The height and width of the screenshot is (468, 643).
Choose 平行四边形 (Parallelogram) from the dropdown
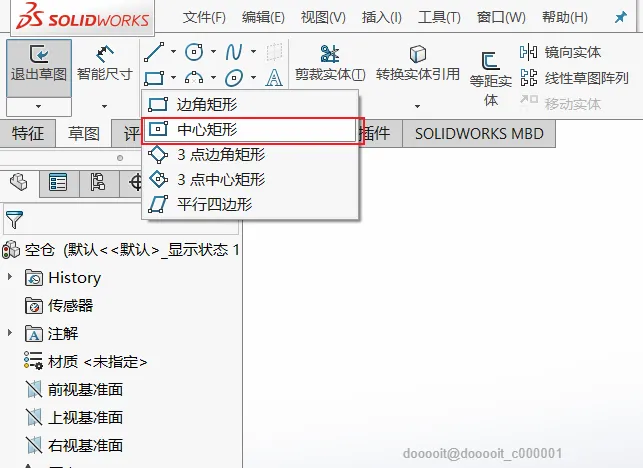(250, 204)
